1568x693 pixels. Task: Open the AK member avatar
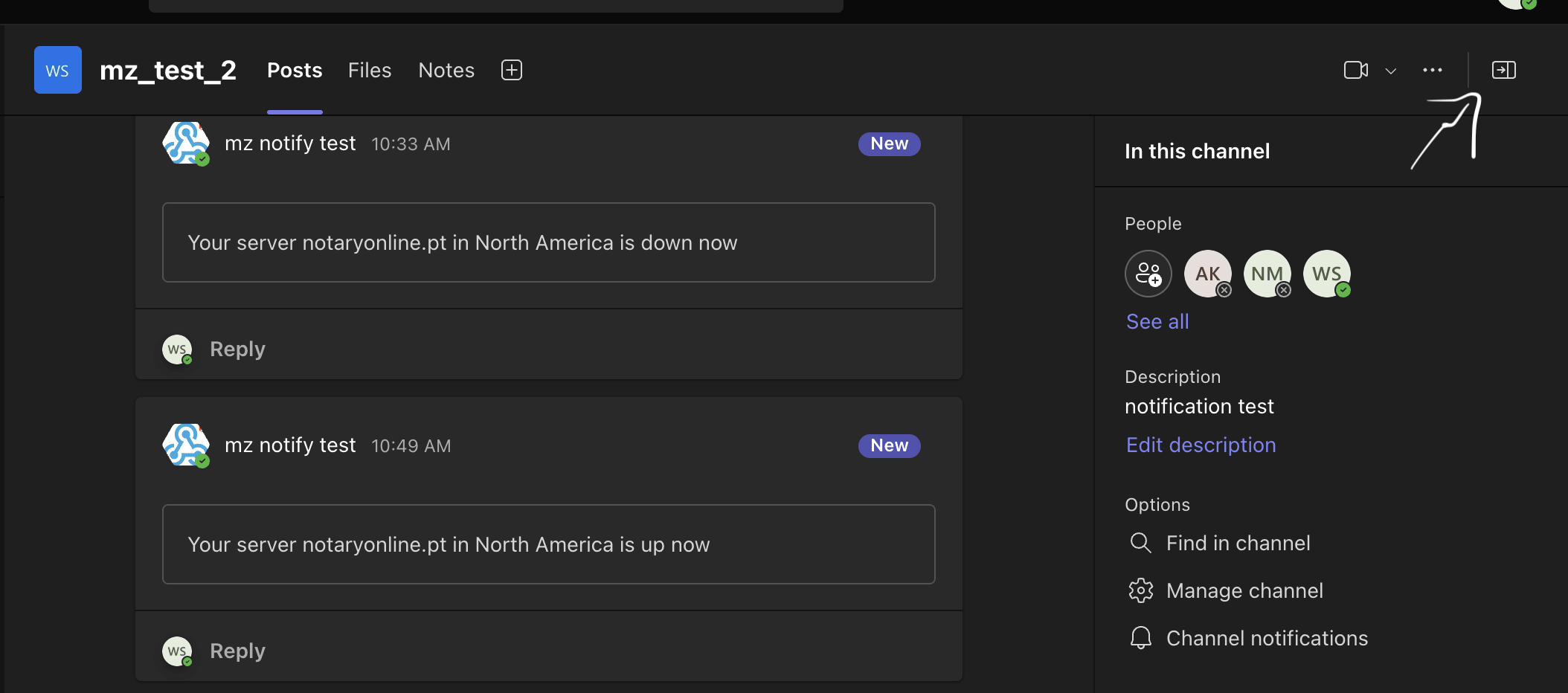click(1207, 274)
